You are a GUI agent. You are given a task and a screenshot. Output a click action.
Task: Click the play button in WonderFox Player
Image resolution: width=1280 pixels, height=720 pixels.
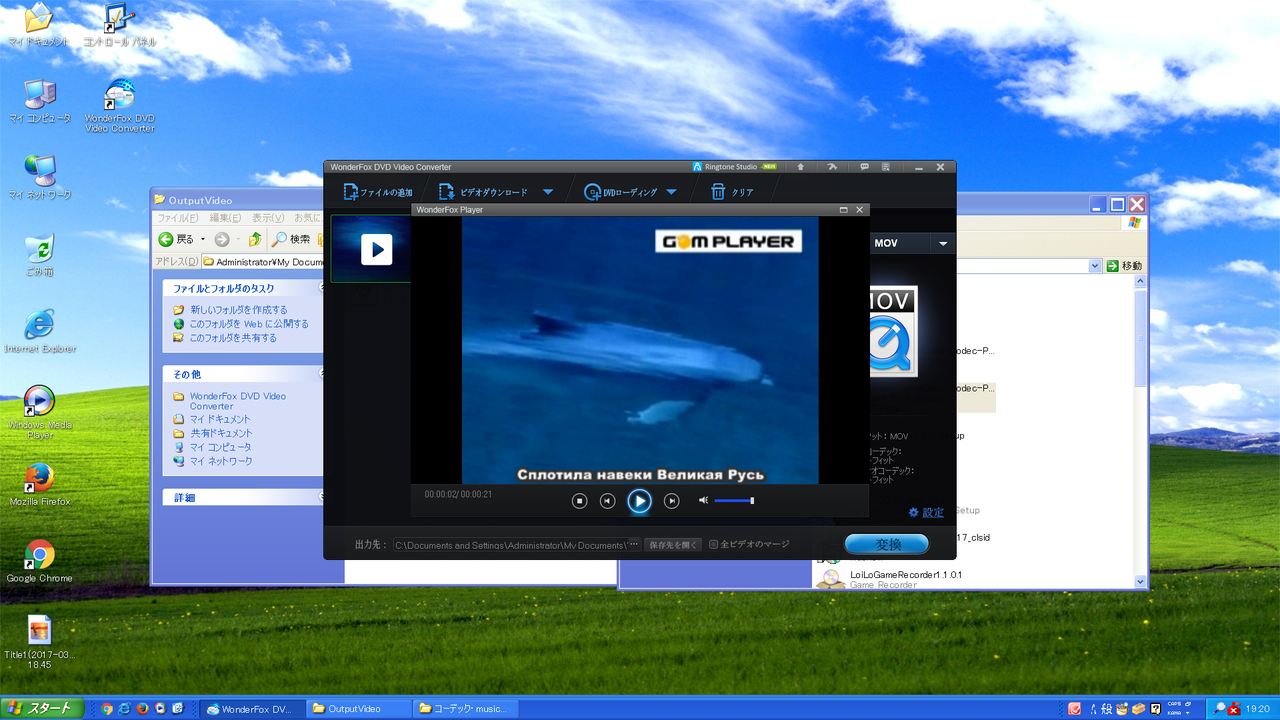point(640,501)
